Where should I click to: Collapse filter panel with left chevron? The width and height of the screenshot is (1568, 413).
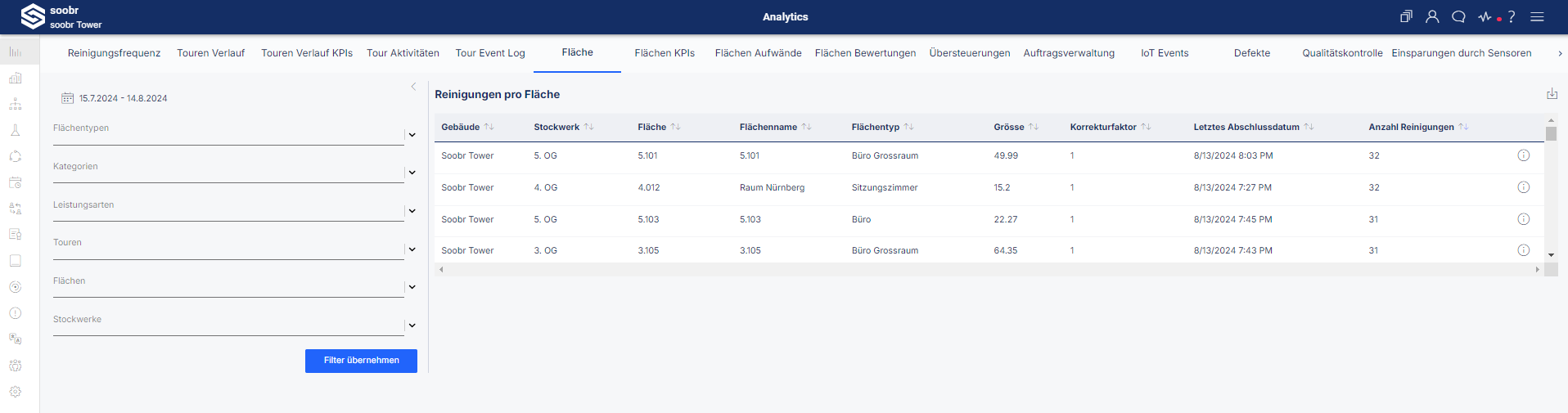coord(413,86)
